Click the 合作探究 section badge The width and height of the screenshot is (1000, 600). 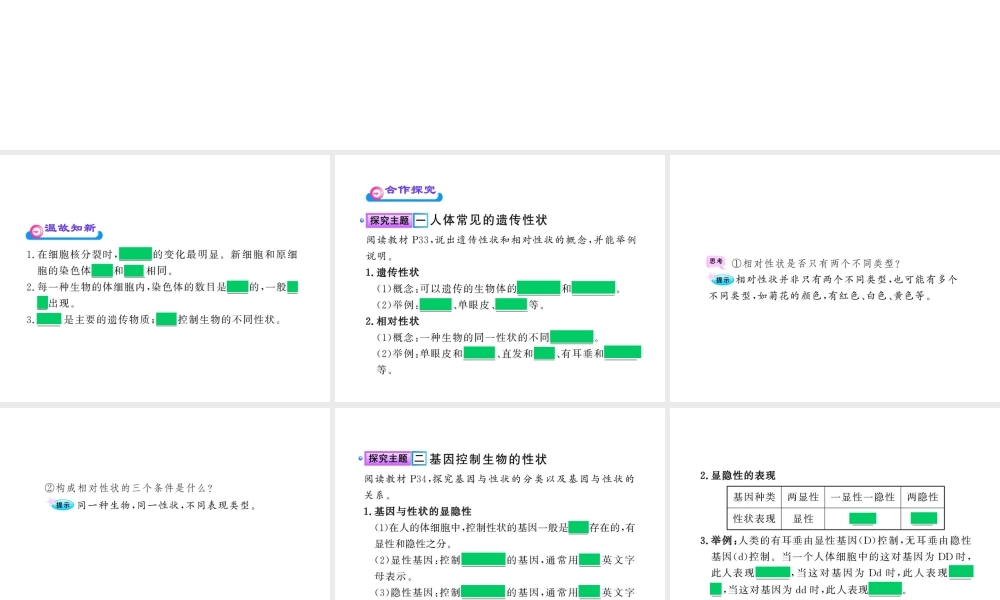(404, 192)
